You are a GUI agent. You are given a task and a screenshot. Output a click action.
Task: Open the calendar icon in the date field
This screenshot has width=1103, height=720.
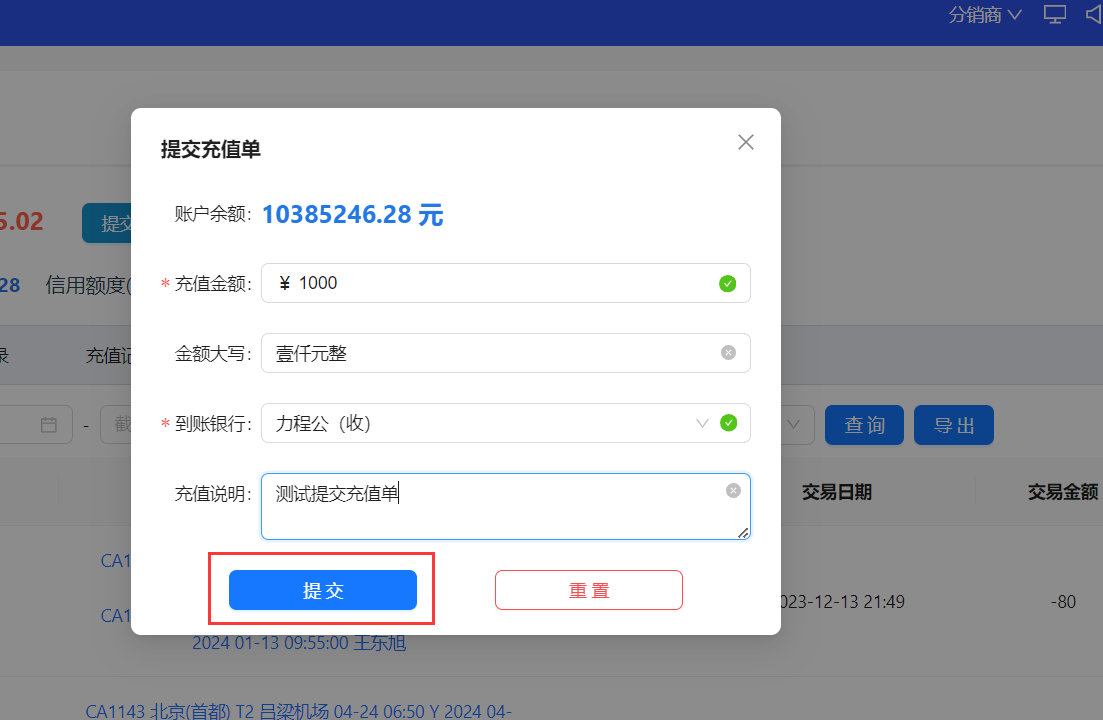coord(48,425)
